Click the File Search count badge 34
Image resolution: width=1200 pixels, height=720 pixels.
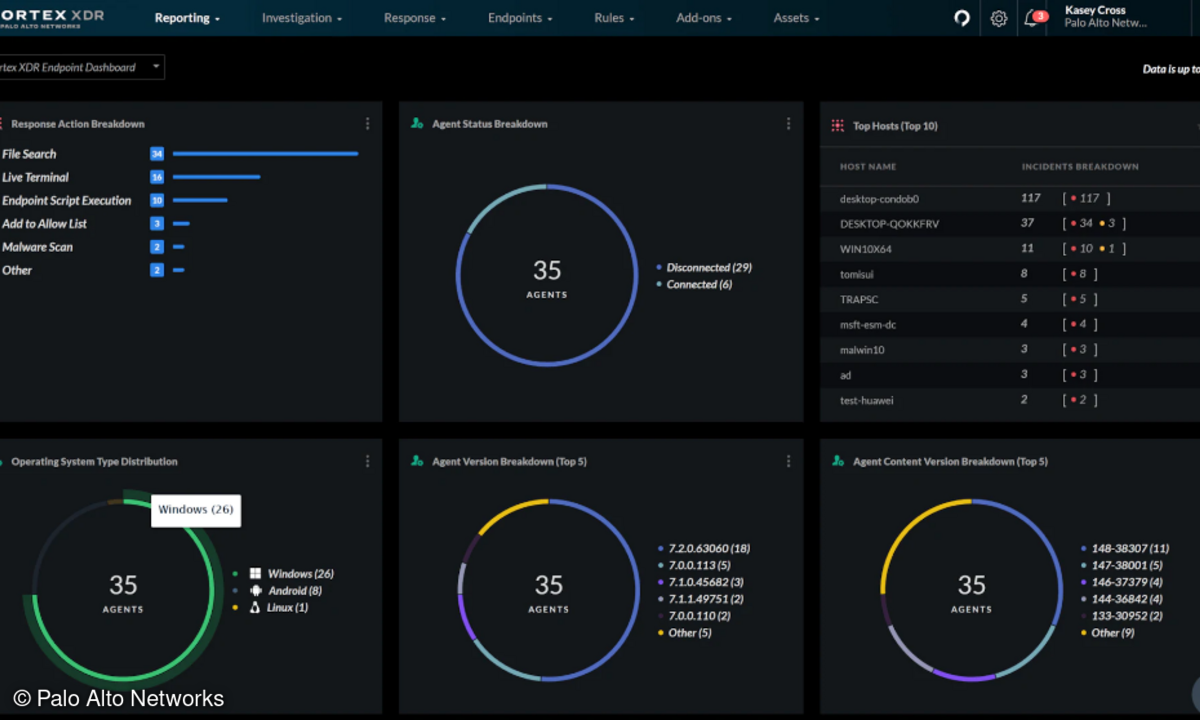tap(157, 154)
